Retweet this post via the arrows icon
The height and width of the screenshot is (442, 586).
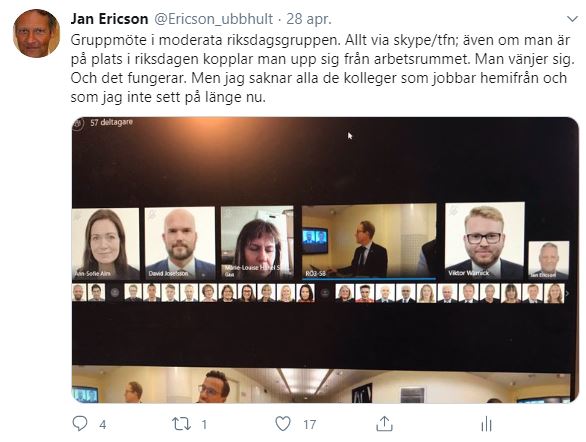pyautogui.click(x=181, y=424)
